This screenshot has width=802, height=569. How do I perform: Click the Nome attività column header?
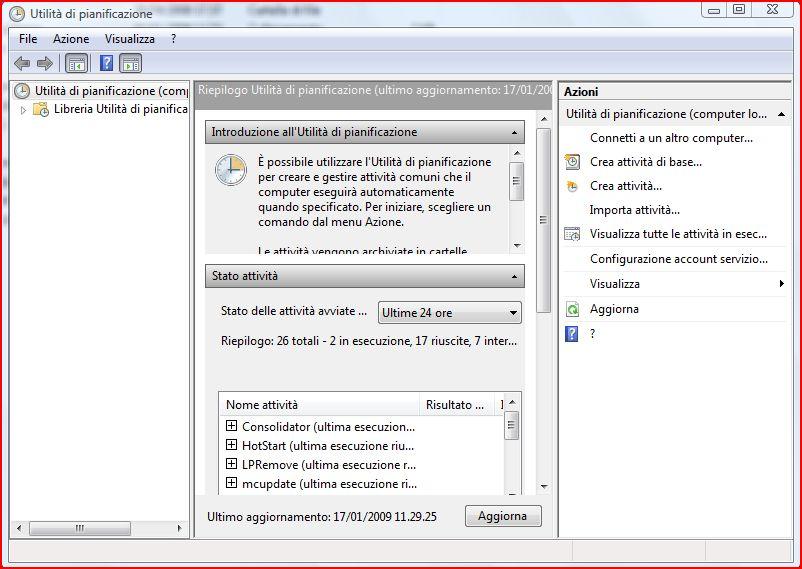319,405
